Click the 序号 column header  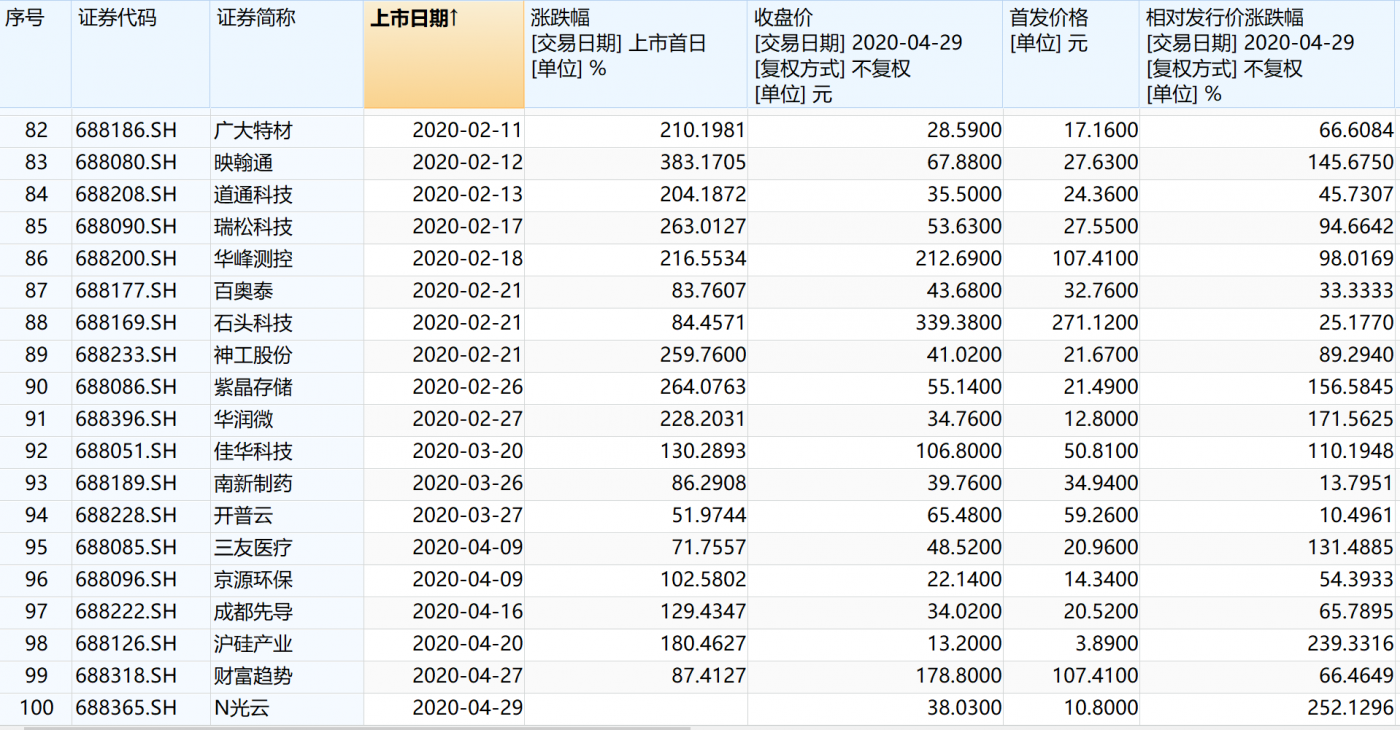(x=35, y=54)
